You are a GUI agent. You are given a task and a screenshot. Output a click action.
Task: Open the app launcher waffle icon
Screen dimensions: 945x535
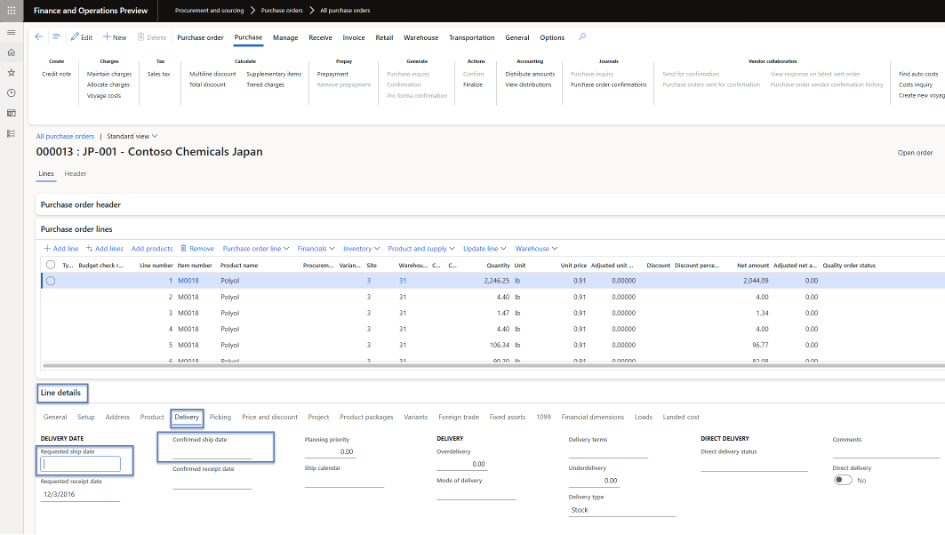coord(10,10)
